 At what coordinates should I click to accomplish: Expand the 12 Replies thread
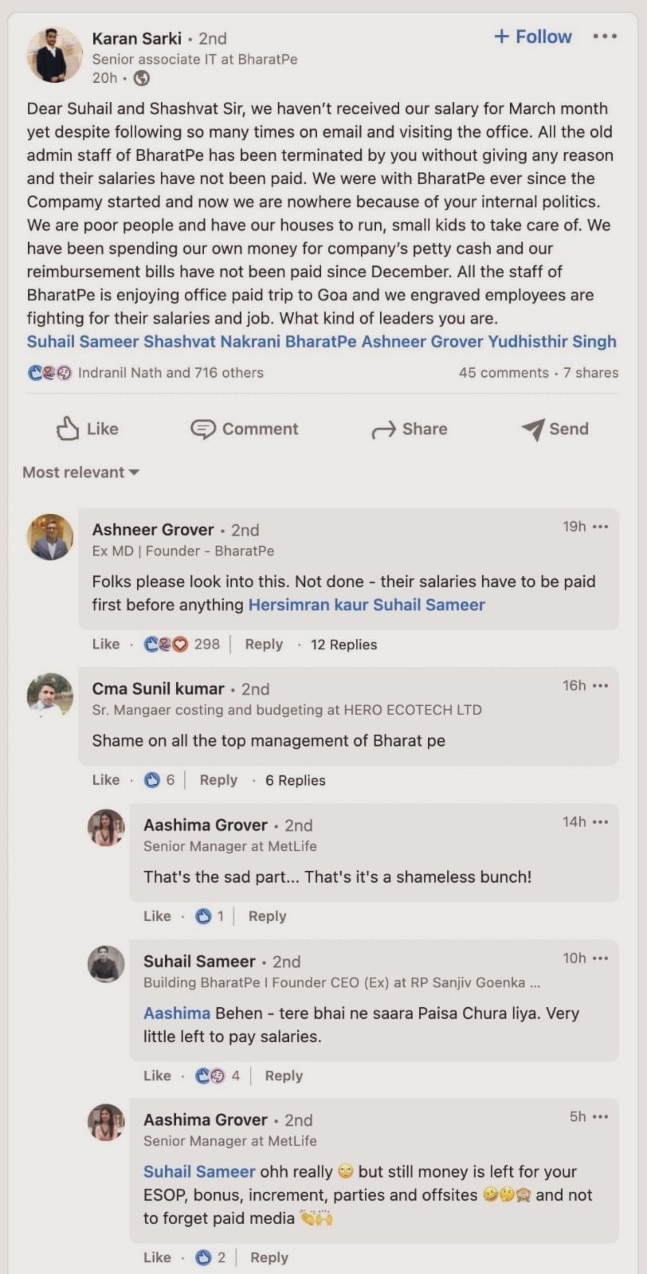point(343,645)
